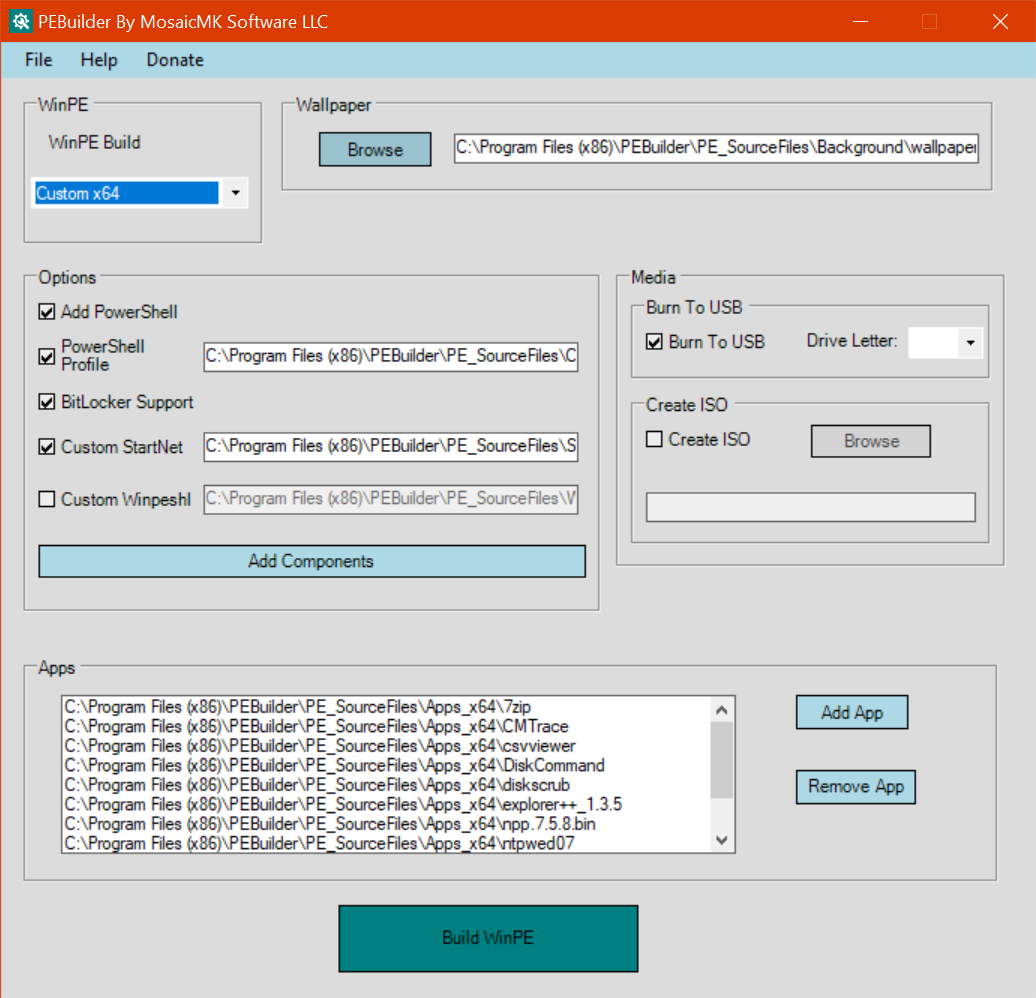Minimize the PEBuilder window
This screenshot has height=998, width=1036.
(x=860, y=21)
